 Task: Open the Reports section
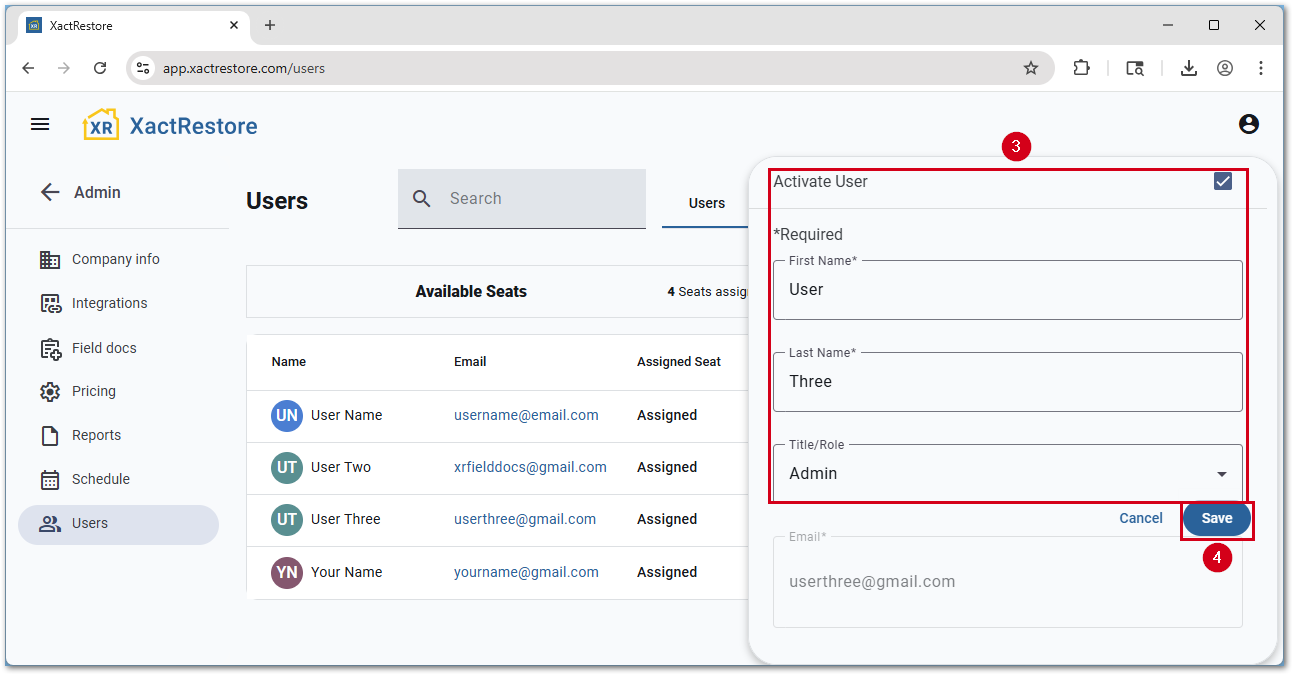(x=96, y=435)
